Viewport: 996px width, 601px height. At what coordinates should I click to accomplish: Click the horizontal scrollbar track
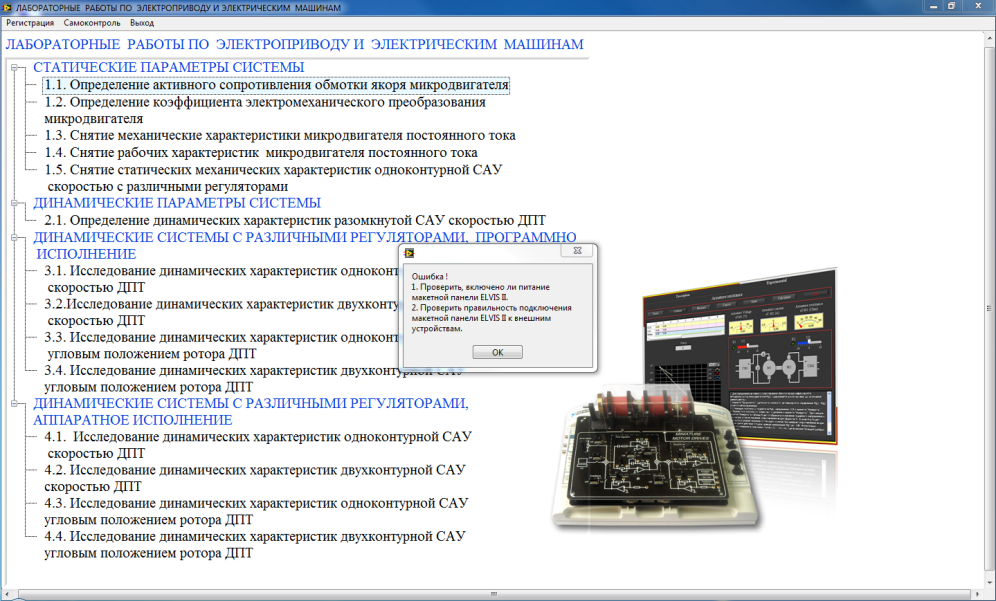pos(493,595)
